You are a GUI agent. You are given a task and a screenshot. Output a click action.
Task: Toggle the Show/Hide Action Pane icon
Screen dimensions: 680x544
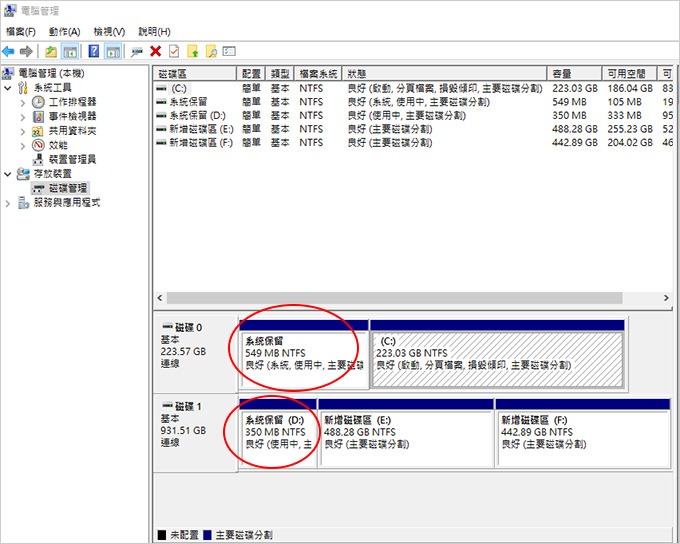coord(113,52)
